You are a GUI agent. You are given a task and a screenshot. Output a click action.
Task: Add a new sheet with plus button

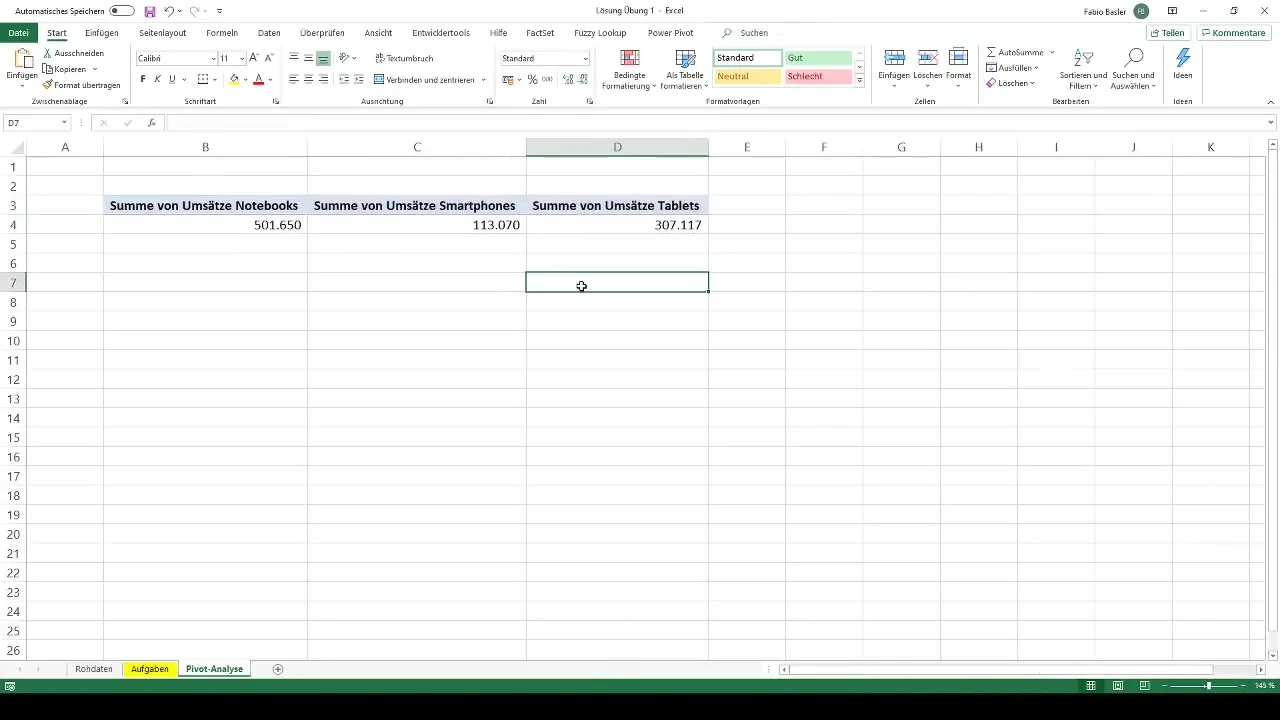pyautogui.click(x=278, y=669)
